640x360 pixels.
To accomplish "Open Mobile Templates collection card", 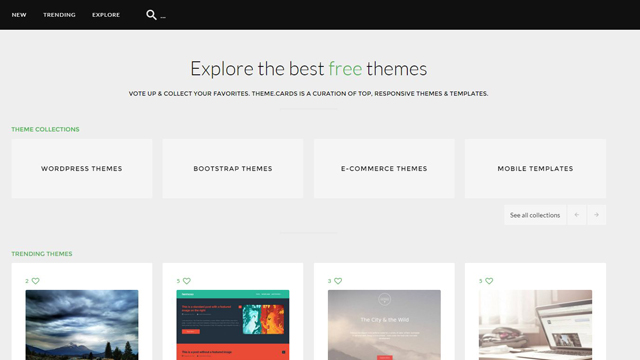I will [535, 169].
